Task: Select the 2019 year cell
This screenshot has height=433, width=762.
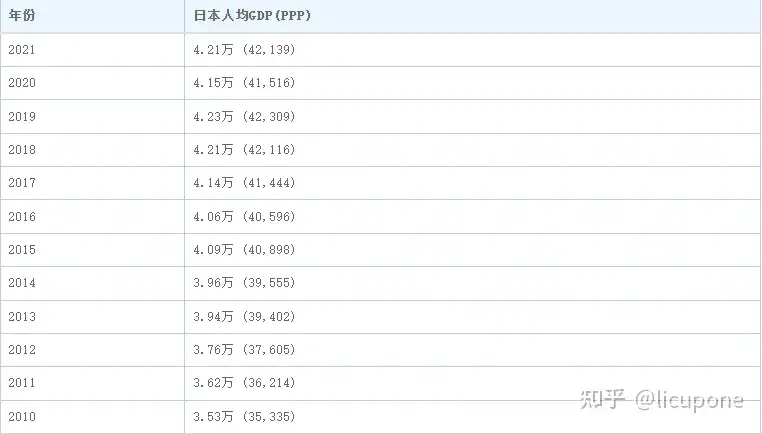Action: (22, 116)
